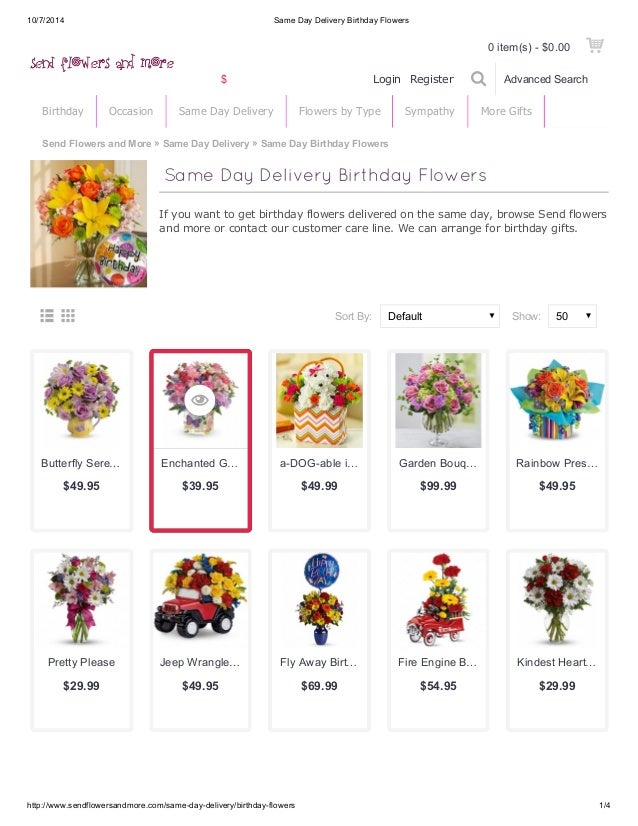The width and height of the screenshot is (638, 826).
Task: Open Advanced Search
Action: click(x=546, y=79)
